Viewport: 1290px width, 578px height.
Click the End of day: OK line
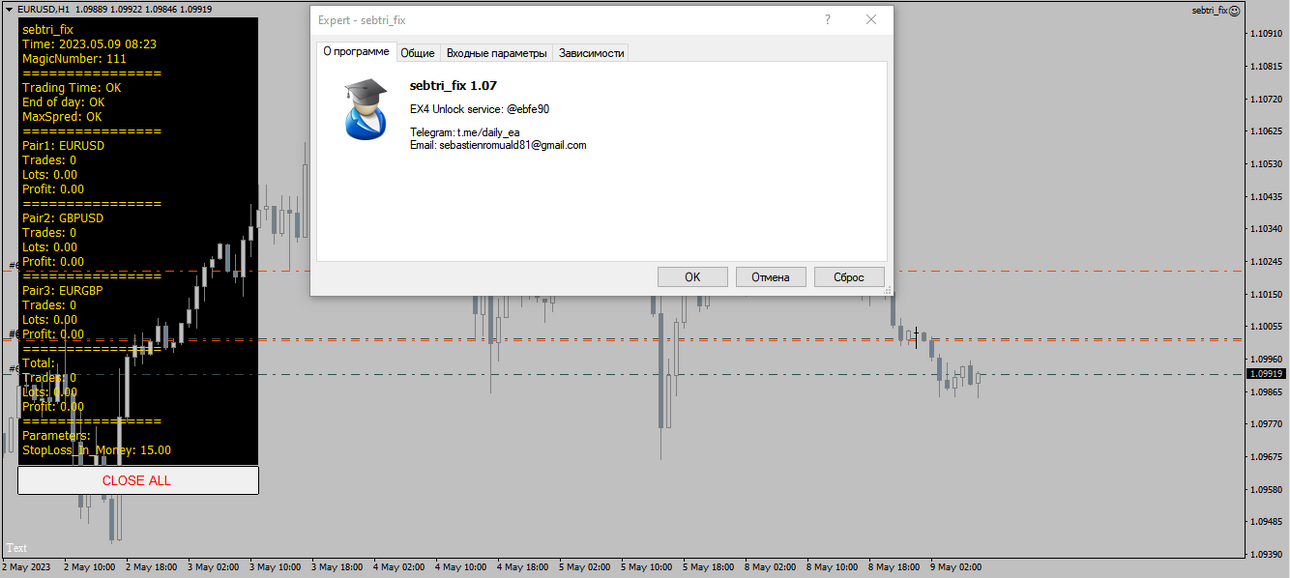point(63,102)
